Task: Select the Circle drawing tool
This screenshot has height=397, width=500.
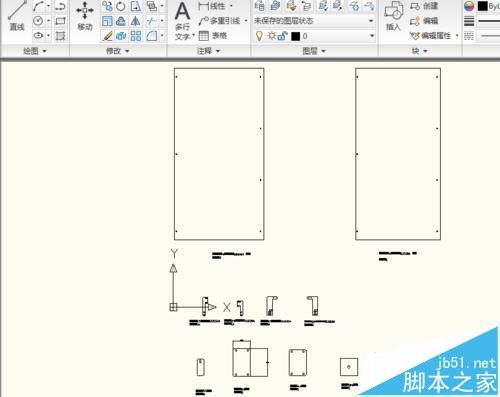Action: click(38, 21)
